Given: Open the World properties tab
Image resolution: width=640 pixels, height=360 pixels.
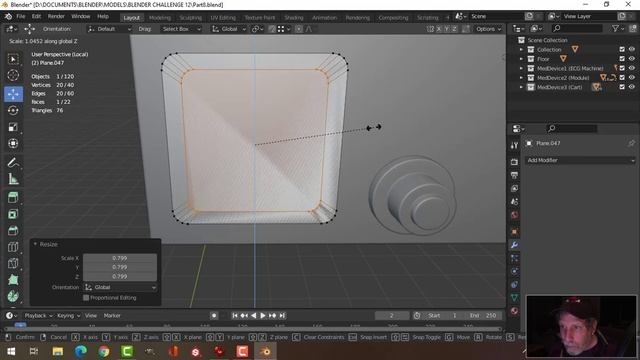Looking at the screenshot, I should click(514, 215).
